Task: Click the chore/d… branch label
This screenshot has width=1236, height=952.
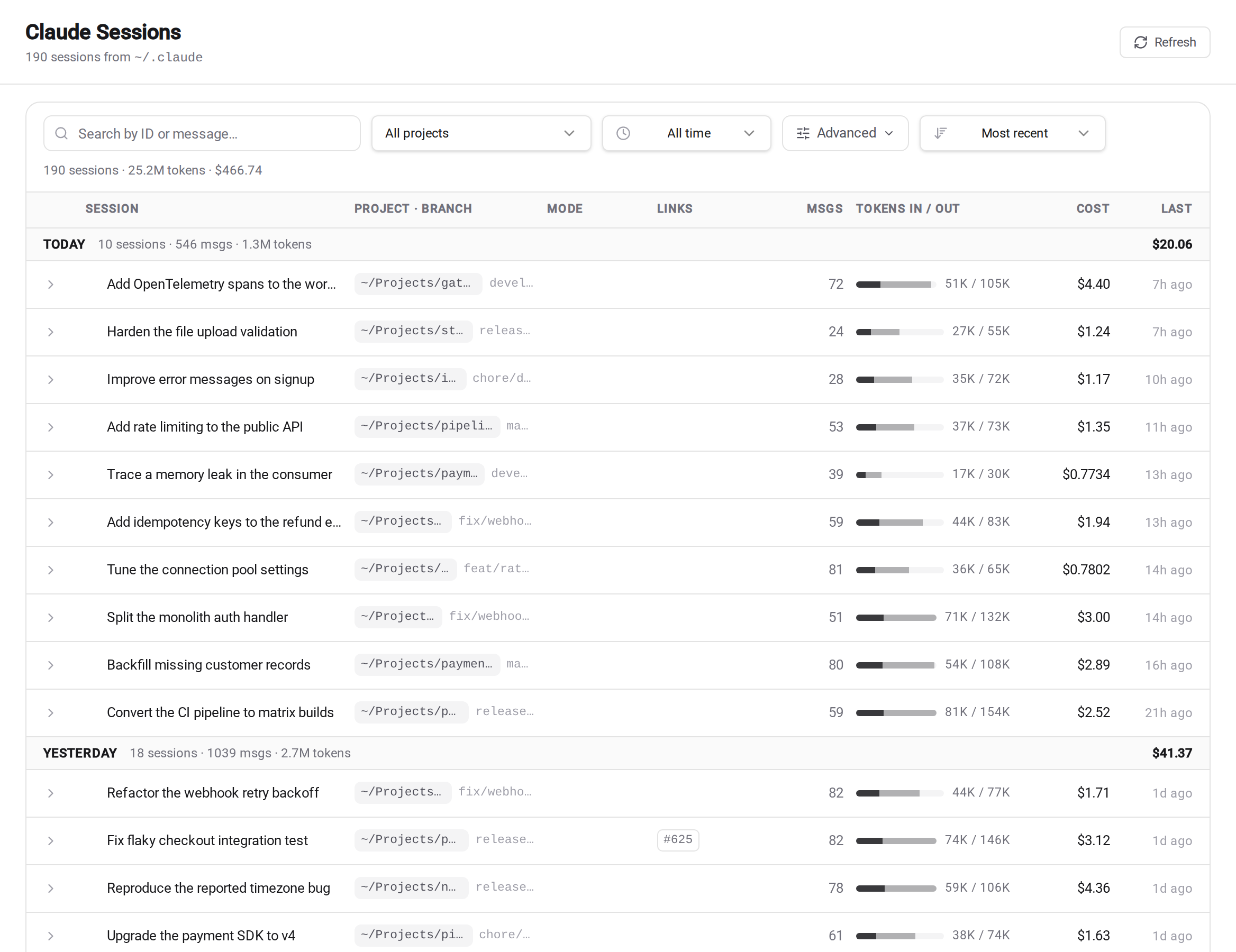Action: click(502, 379)
